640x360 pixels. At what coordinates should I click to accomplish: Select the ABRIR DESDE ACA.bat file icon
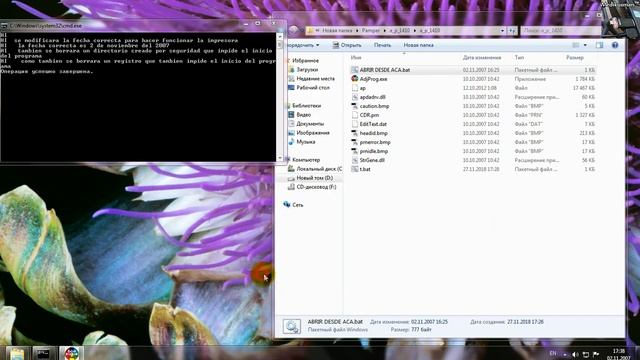click(355, 70)
